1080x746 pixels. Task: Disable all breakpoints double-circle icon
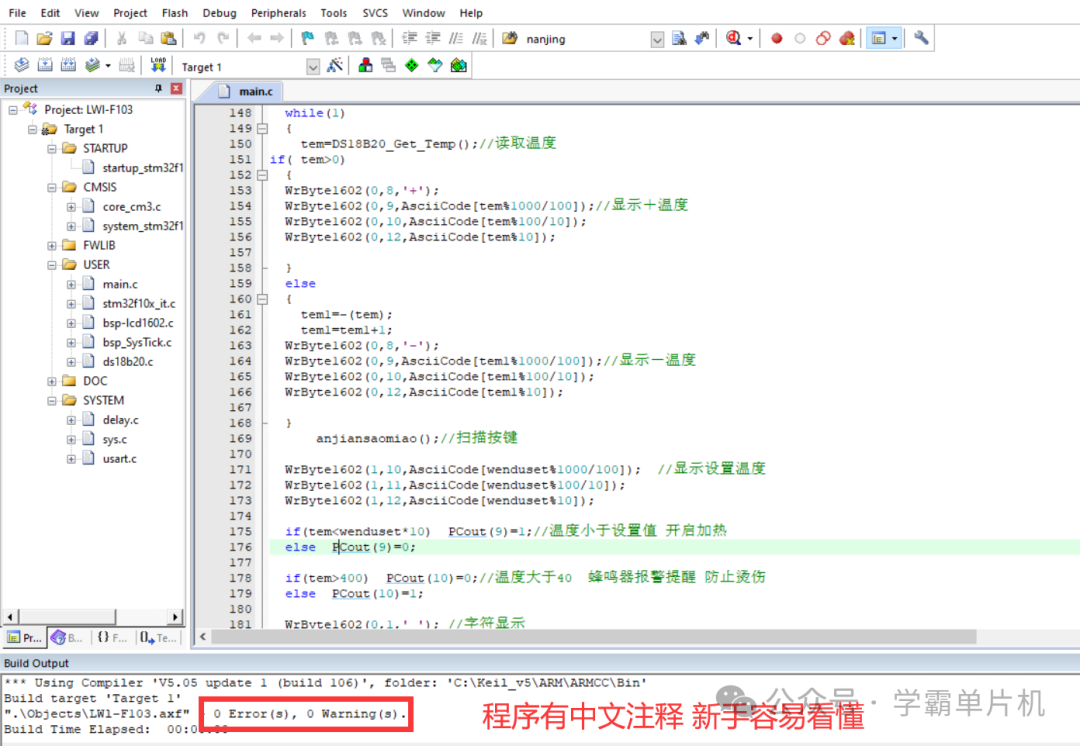coord(823,38)
